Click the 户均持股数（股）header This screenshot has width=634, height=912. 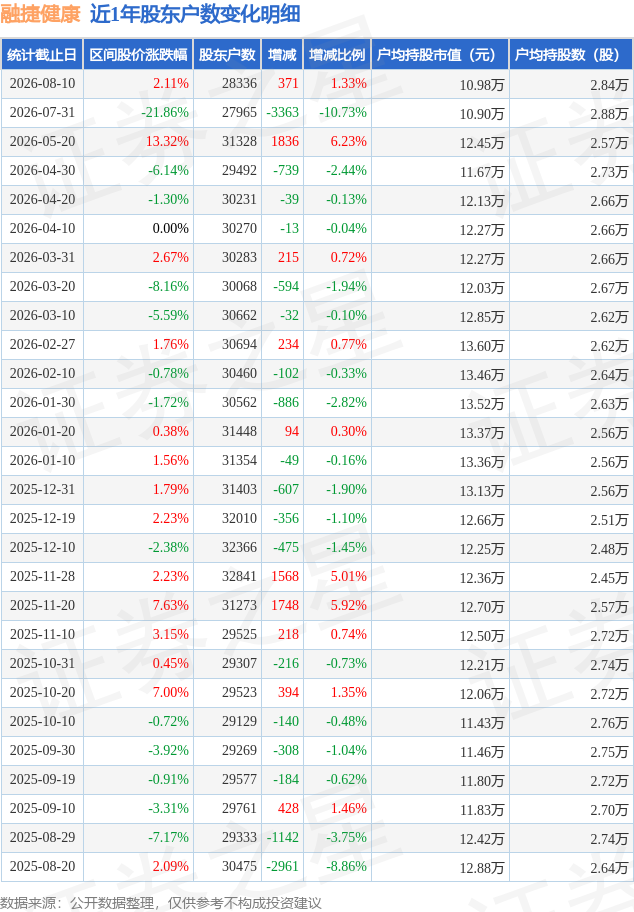pyautogui.click(x=571, y=55)
